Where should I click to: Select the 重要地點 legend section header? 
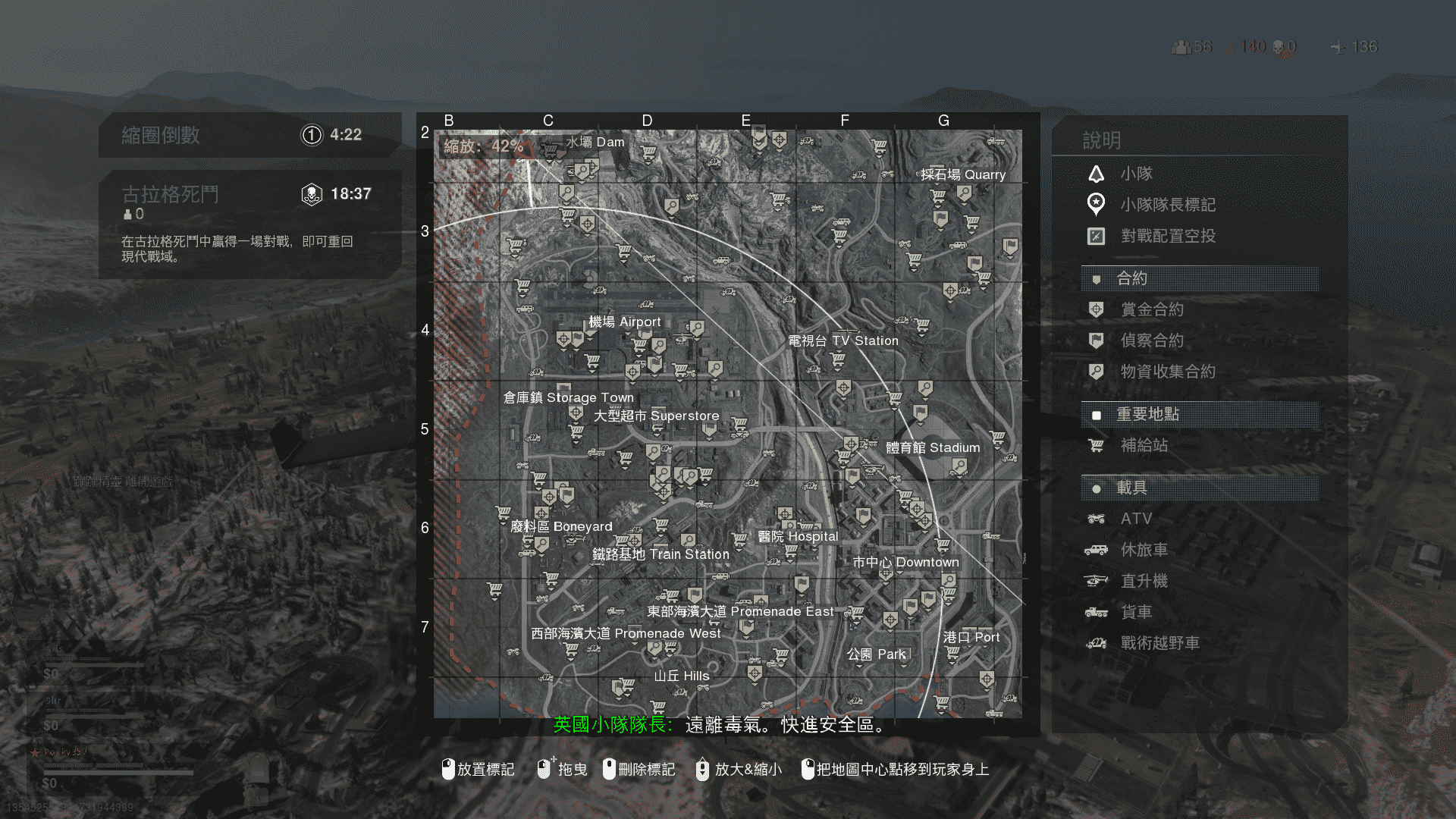pyautogui.click(x=1200, y=414)
